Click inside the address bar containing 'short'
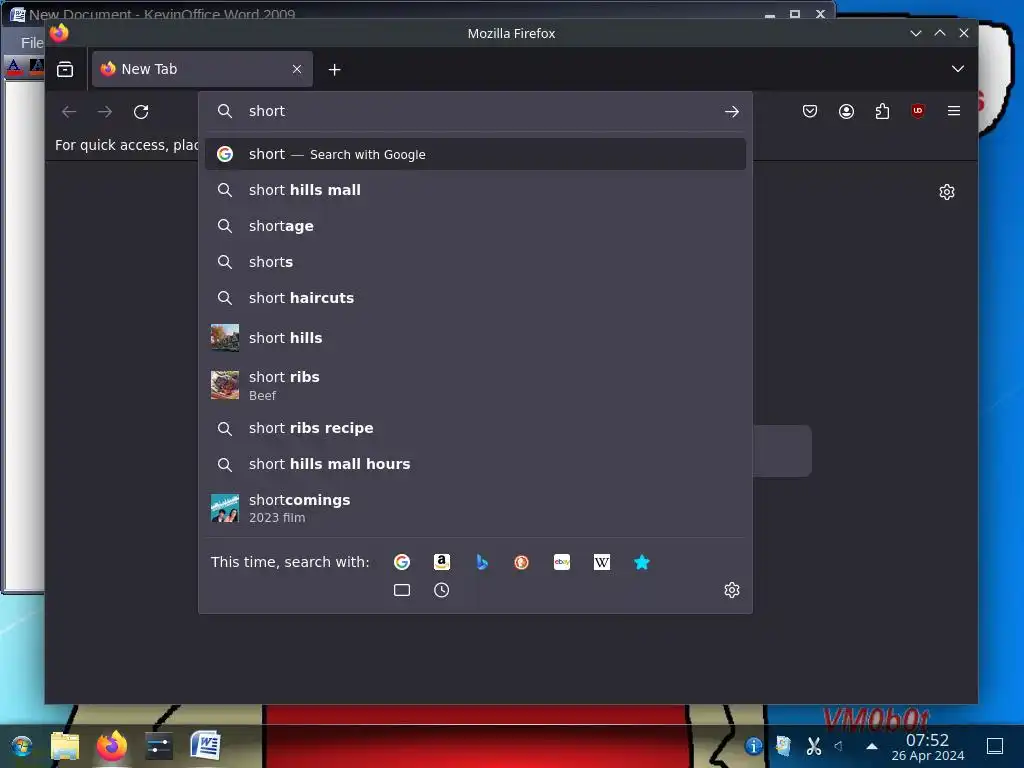The image size is (1024, 768). coord(475,111)
